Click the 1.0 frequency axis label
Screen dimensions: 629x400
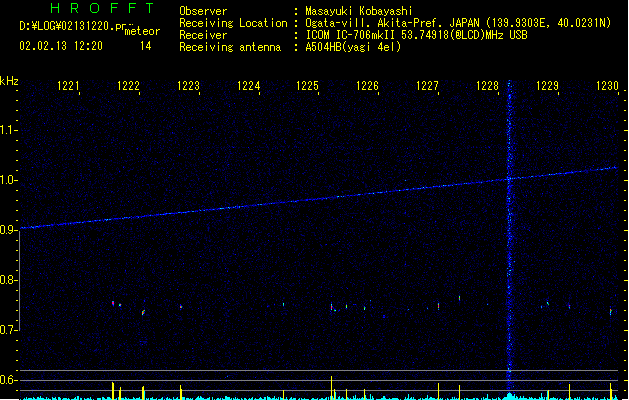coord(8,180)
